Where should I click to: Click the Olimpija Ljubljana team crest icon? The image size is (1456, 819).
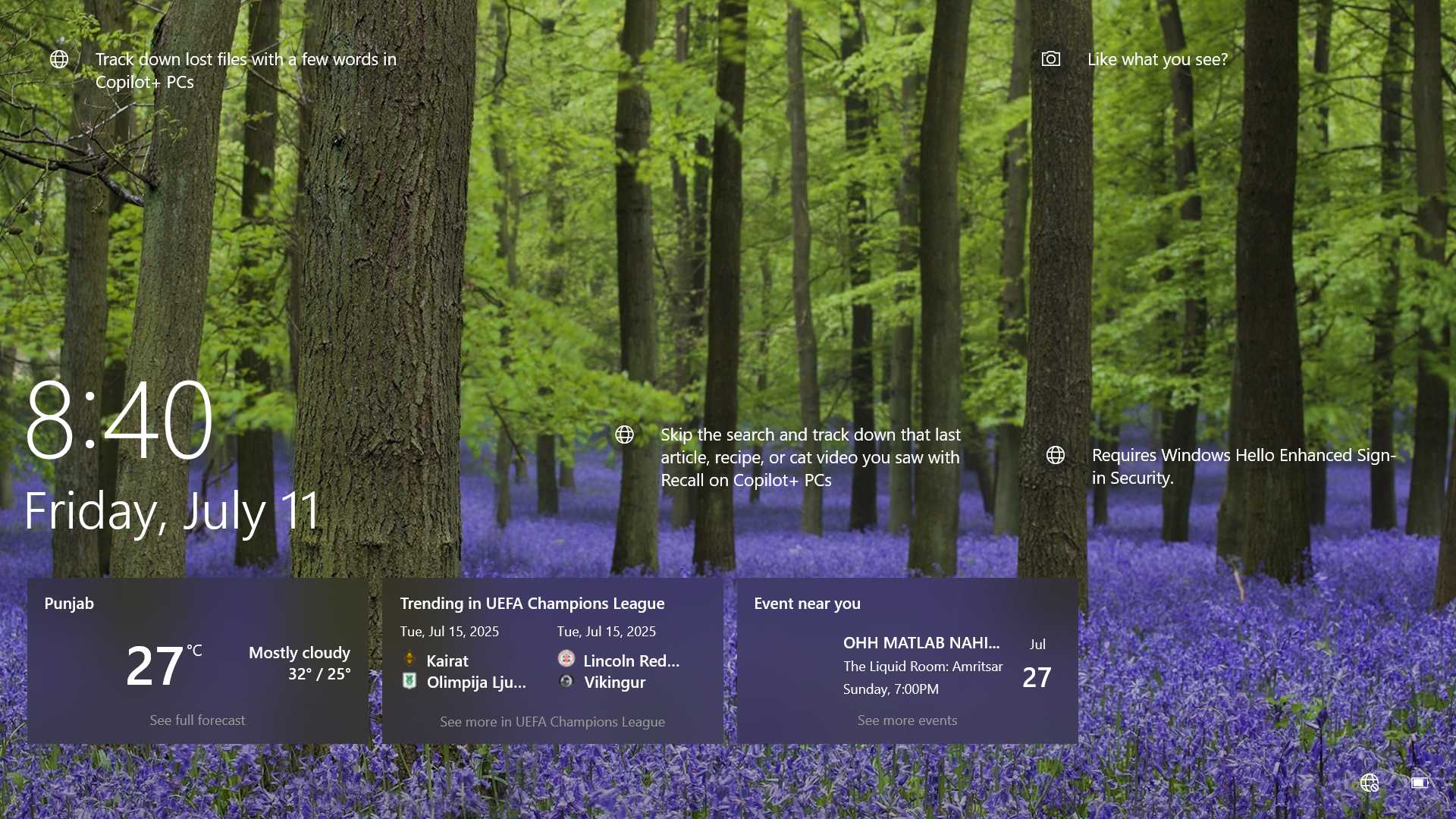point(409,681)
